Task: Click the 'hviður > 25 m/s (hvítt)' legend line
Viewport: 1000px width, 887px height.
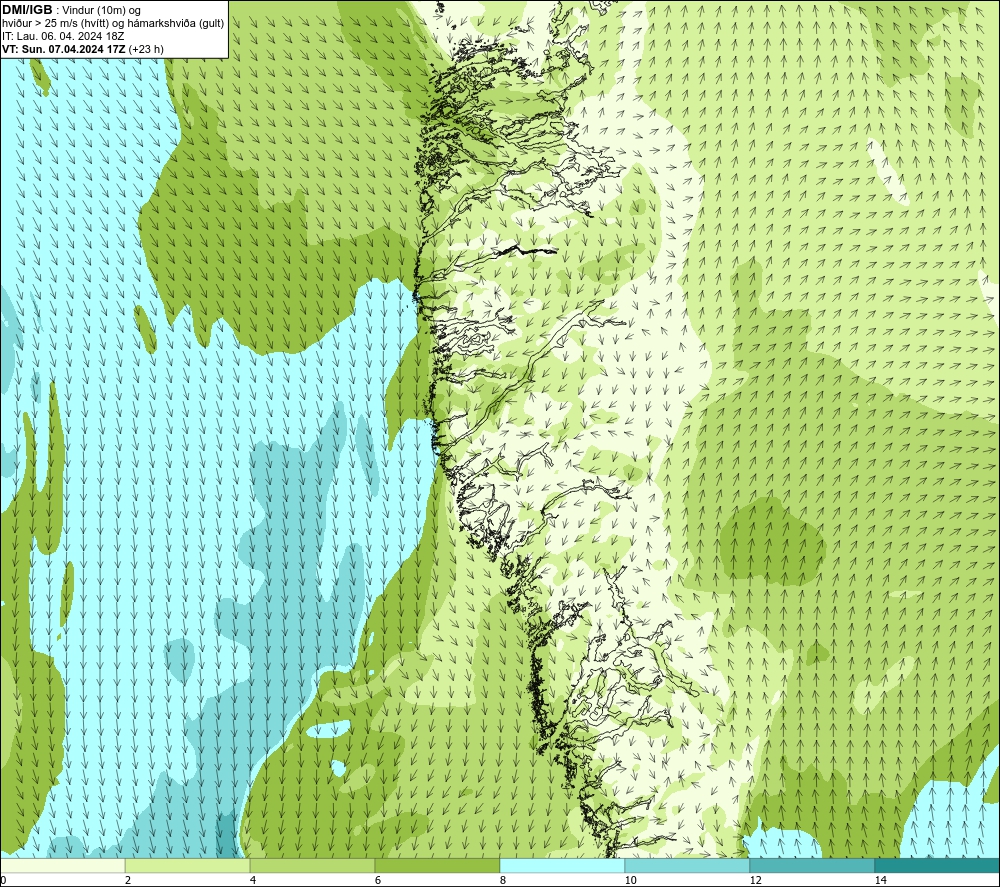Action: [113, 23]
